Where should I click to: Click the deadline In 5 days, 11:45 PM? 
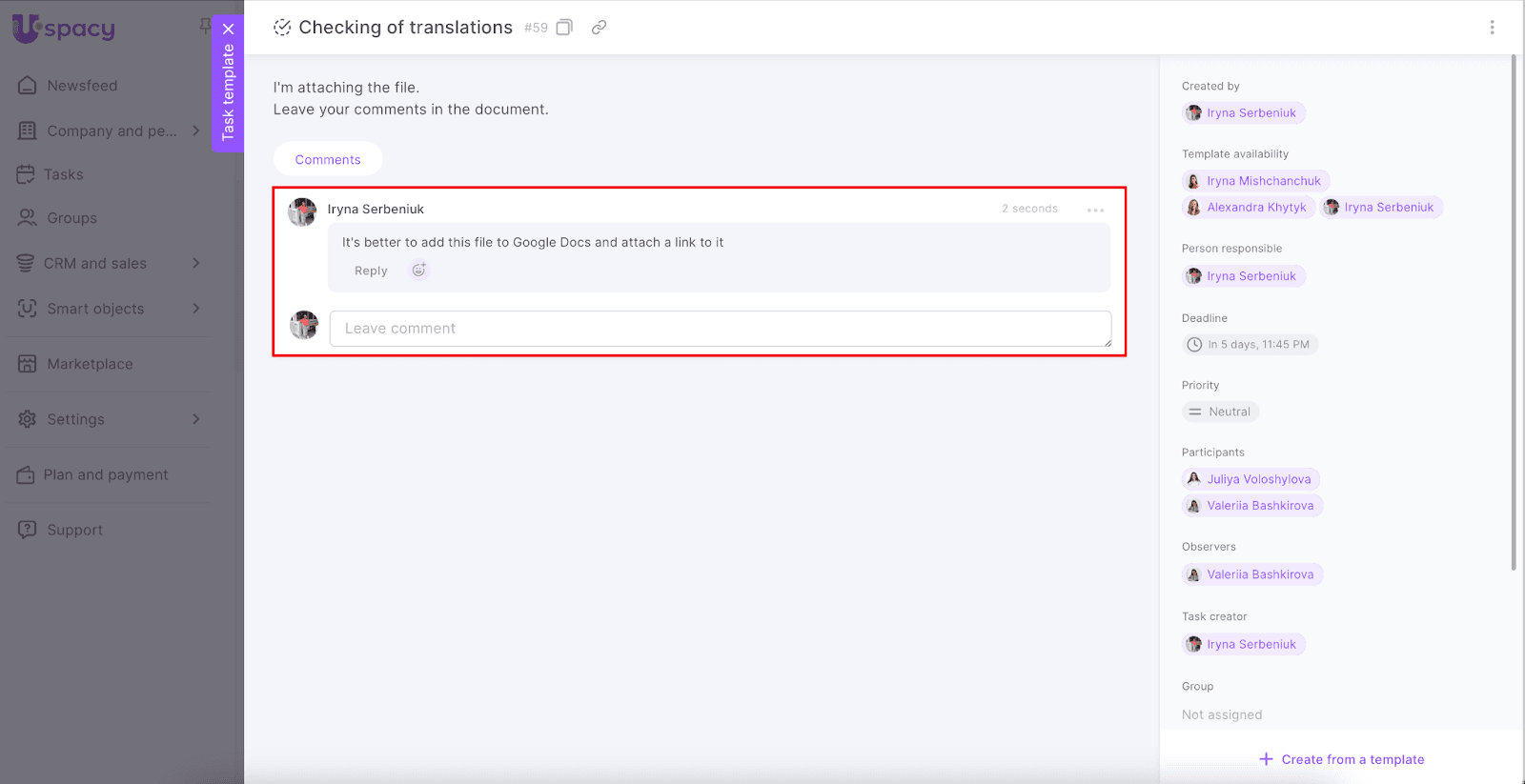tap(1250, 345)
